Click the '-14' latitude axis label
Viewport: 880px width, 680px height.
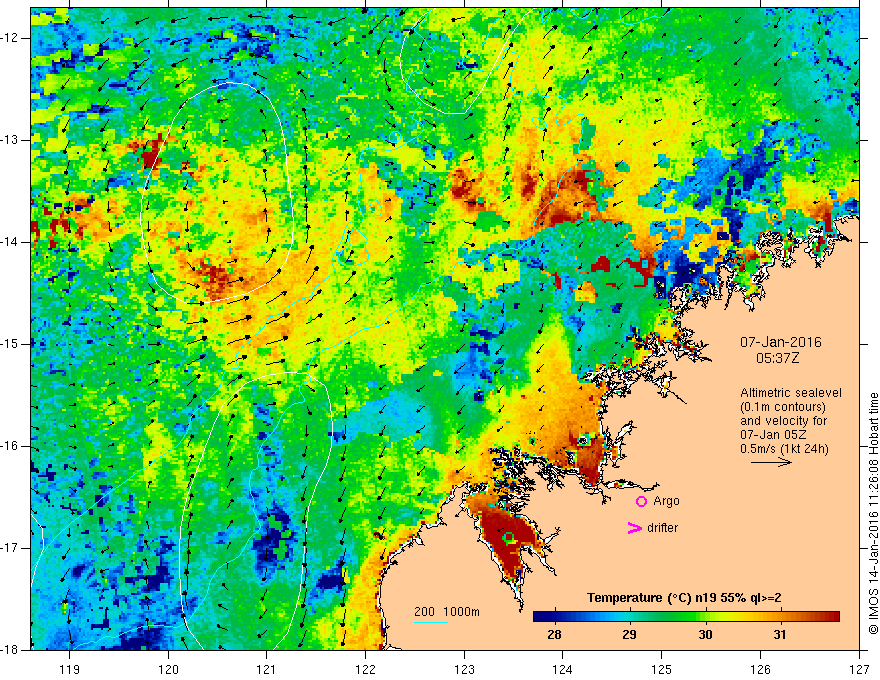[10, 242]
